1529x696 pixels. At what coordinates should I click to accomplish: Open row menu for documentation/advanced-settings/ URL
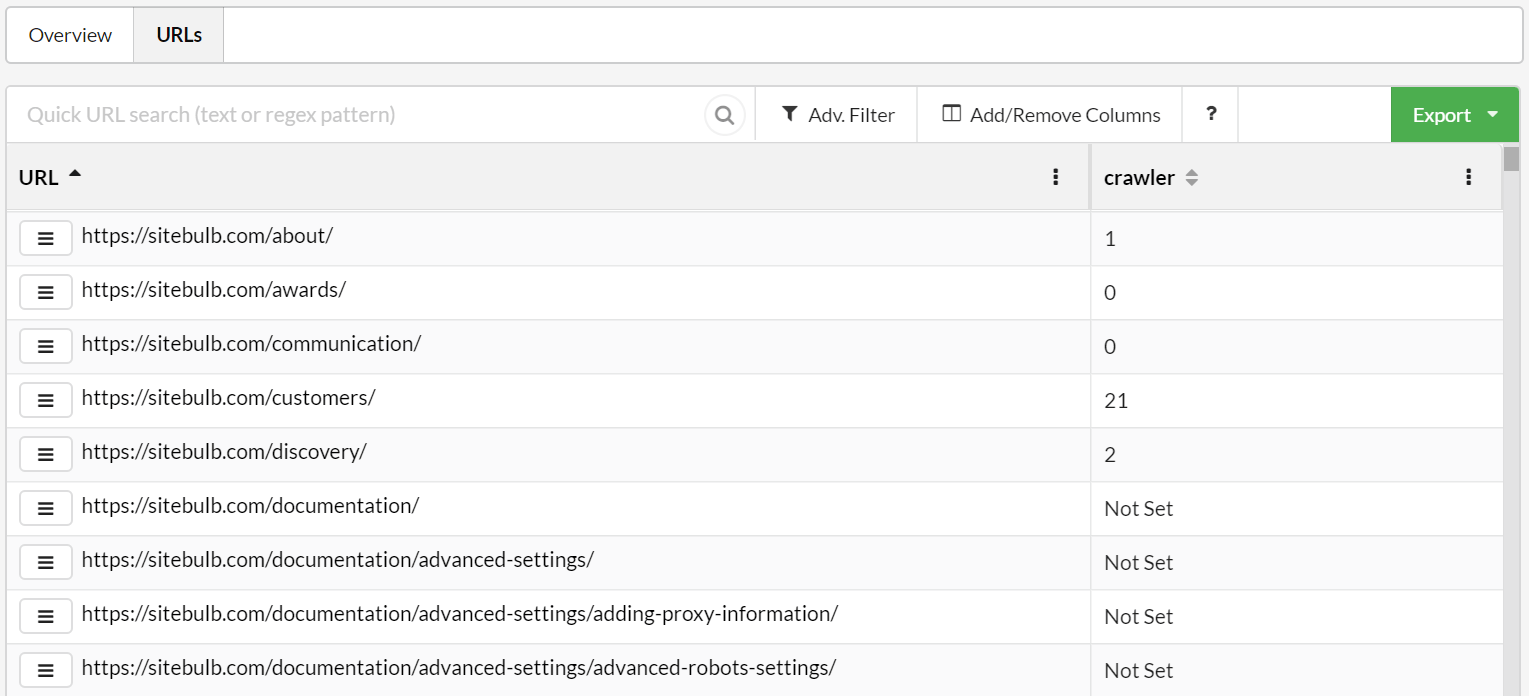tap(46, 562)
